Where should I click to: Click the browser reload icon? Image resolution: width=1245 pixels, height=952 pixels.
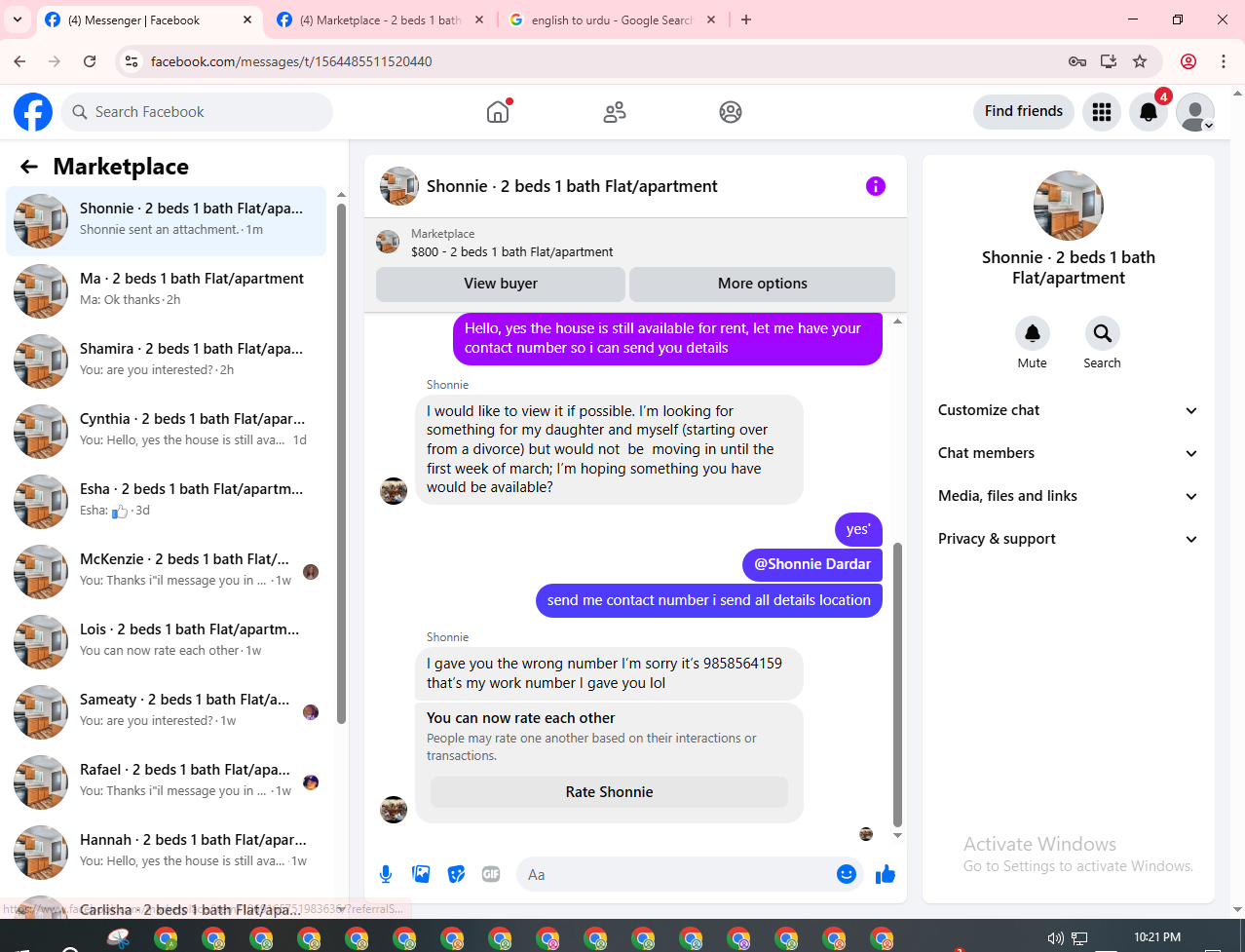(90, 61)
